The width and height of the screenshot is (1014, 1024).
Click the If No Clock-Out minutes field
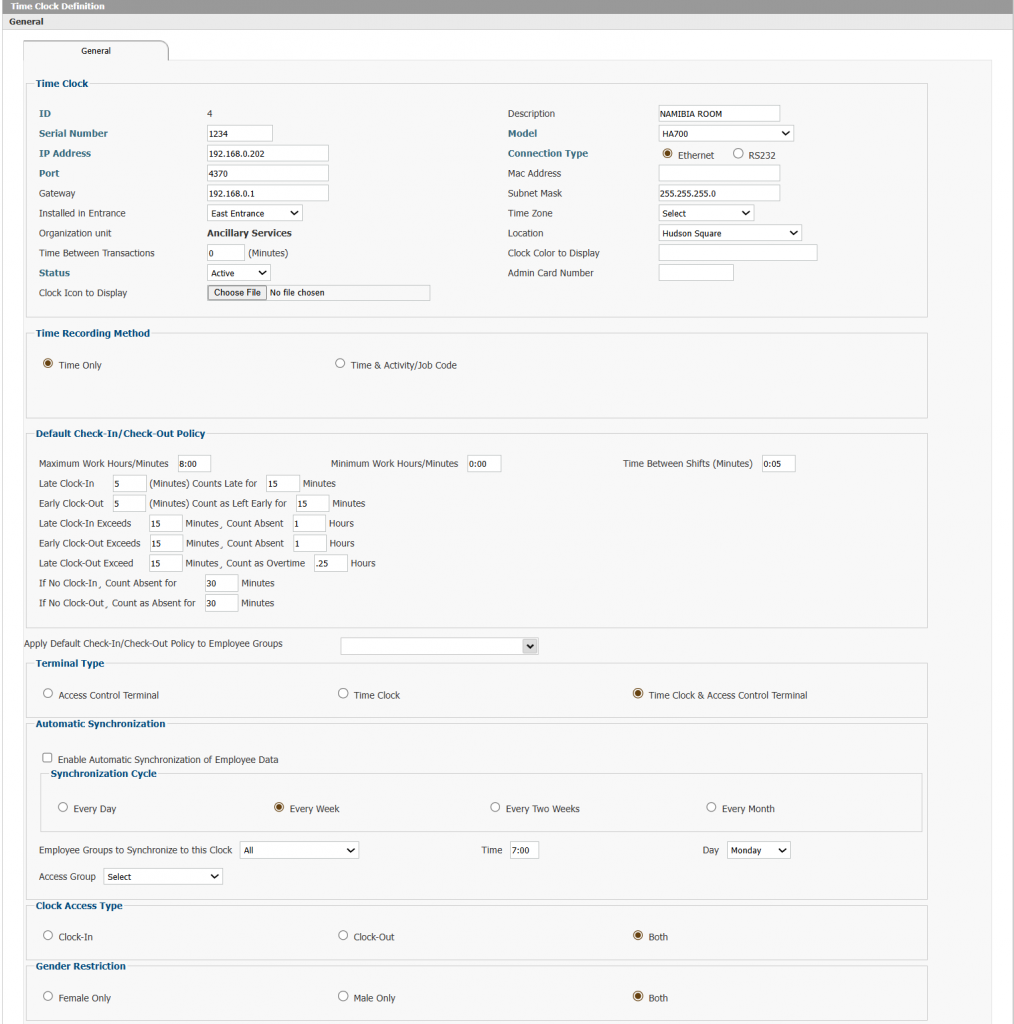click(221, 603)
